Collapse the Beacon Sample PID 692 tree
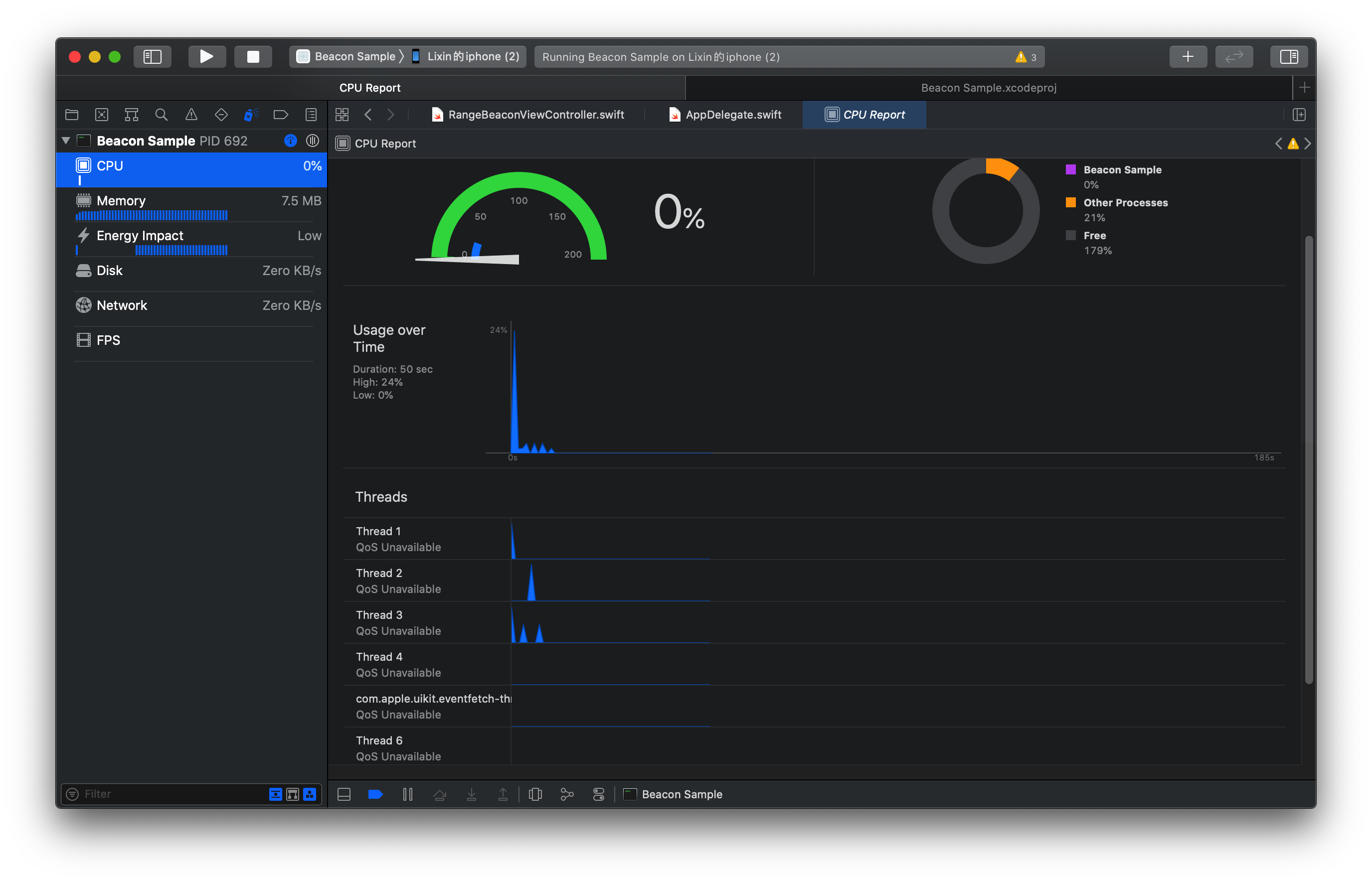The height and width of the screenshot is (882, 1372). pos(66,141)
